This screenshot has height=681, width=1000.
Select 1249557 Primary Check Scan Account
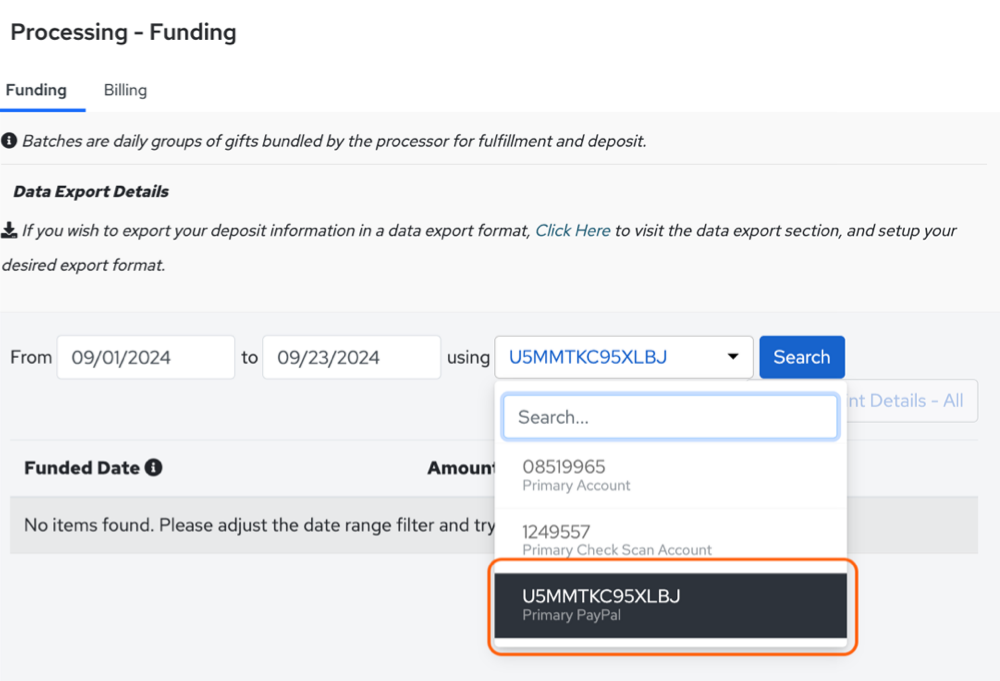[x=670, y=540]
